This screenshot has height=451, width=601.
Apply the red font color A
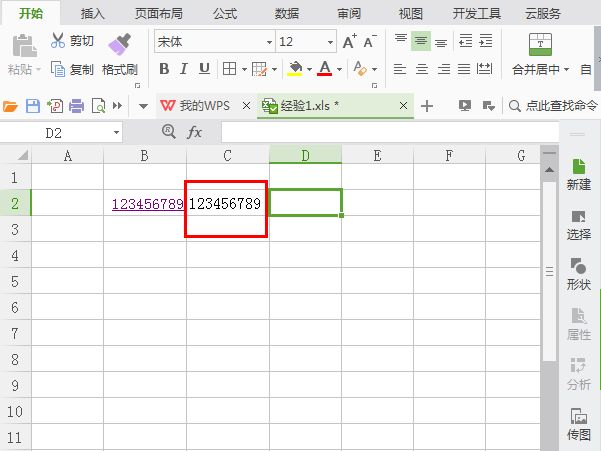click(x=325, y=69)
